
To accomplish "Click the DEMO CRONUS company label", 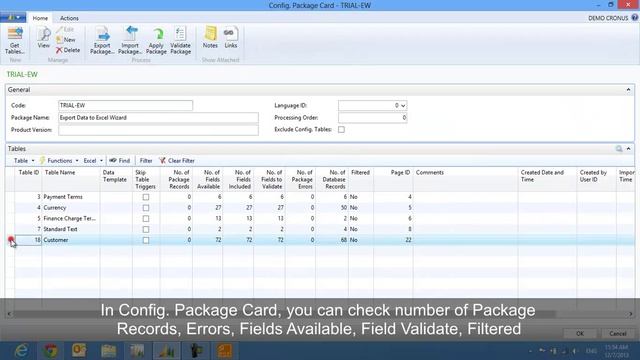I will click(x=608, y=18).
